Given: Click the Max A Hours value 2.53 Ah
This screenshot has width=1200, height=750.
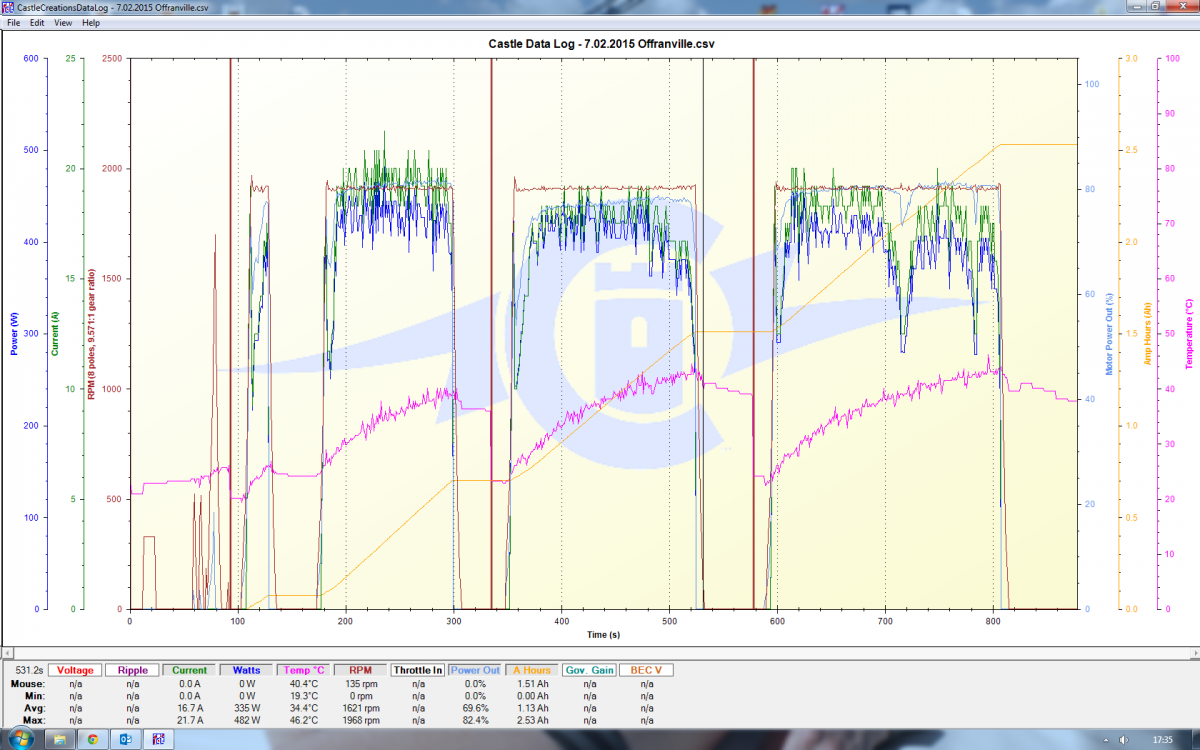Looking at the screenshot, I should tap(531, 720).
